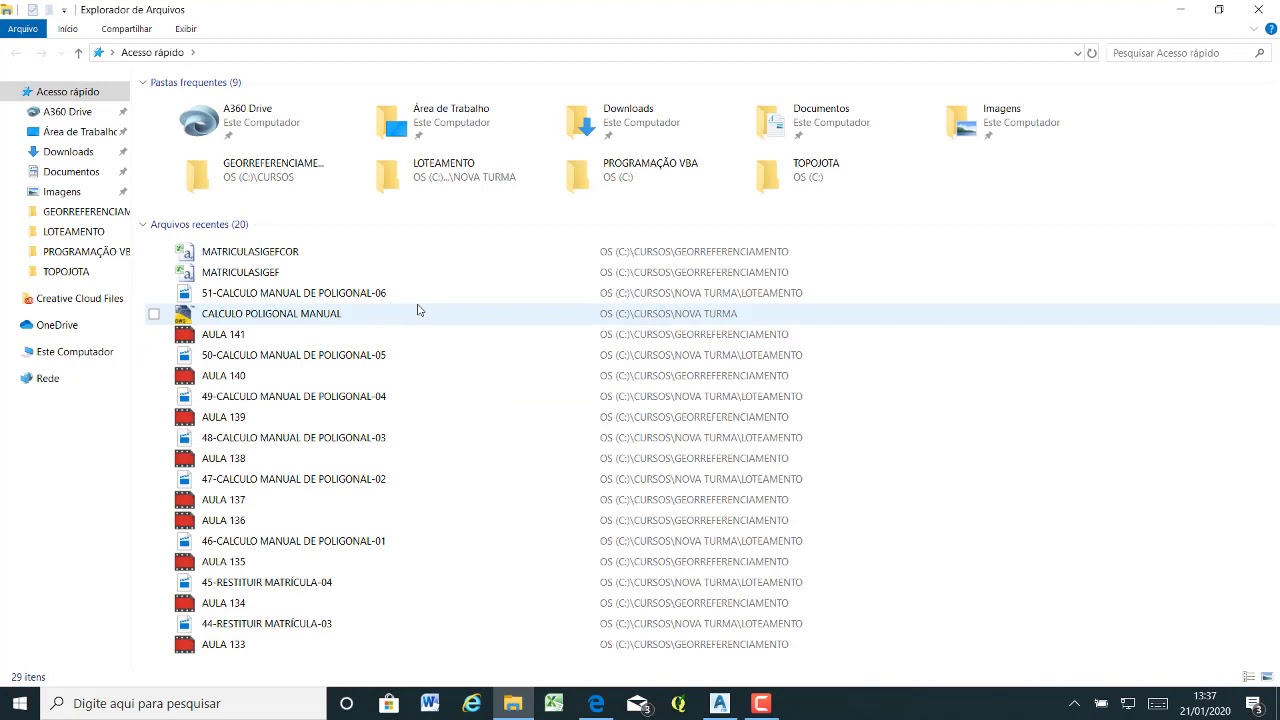Open the Customize Quick Access Toolbar dropdown

64,10
